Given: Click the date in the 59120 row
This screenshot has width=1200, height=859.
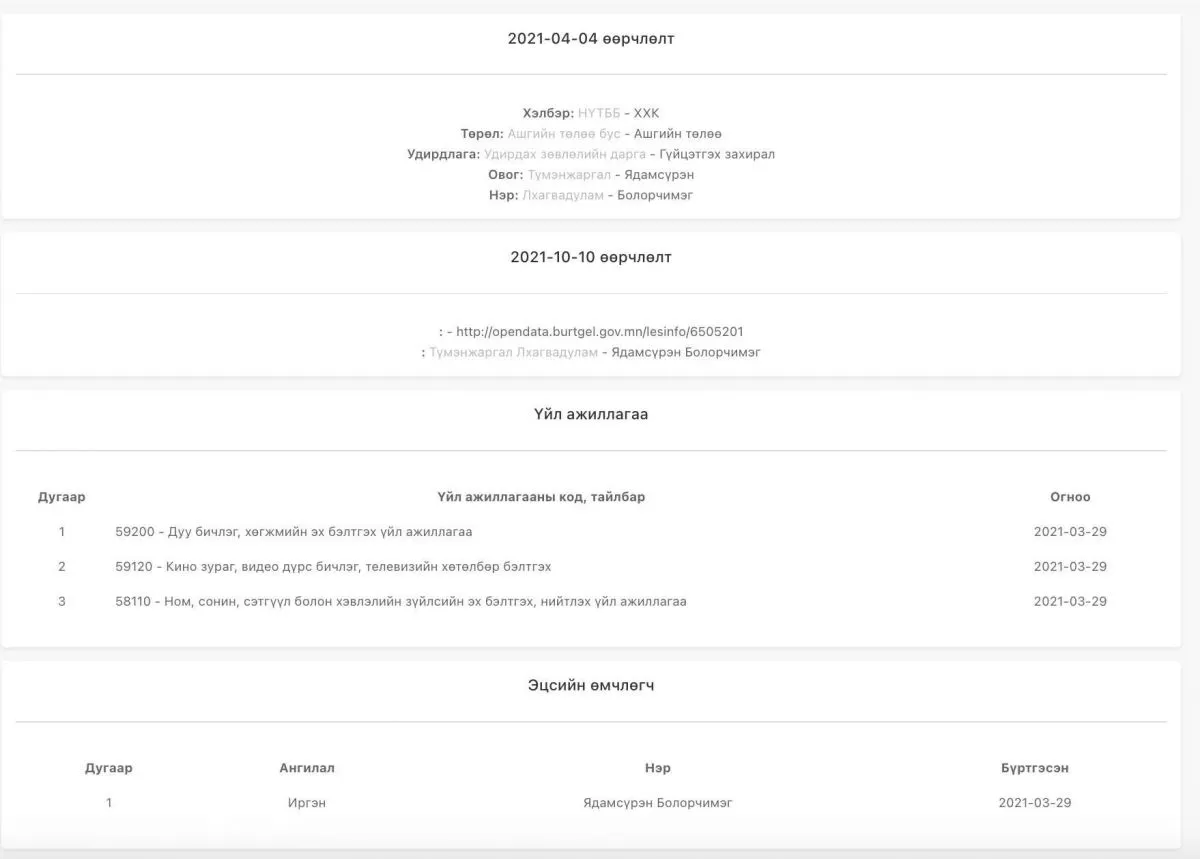Looking at the screenshot, I should tap(1070, 567).
